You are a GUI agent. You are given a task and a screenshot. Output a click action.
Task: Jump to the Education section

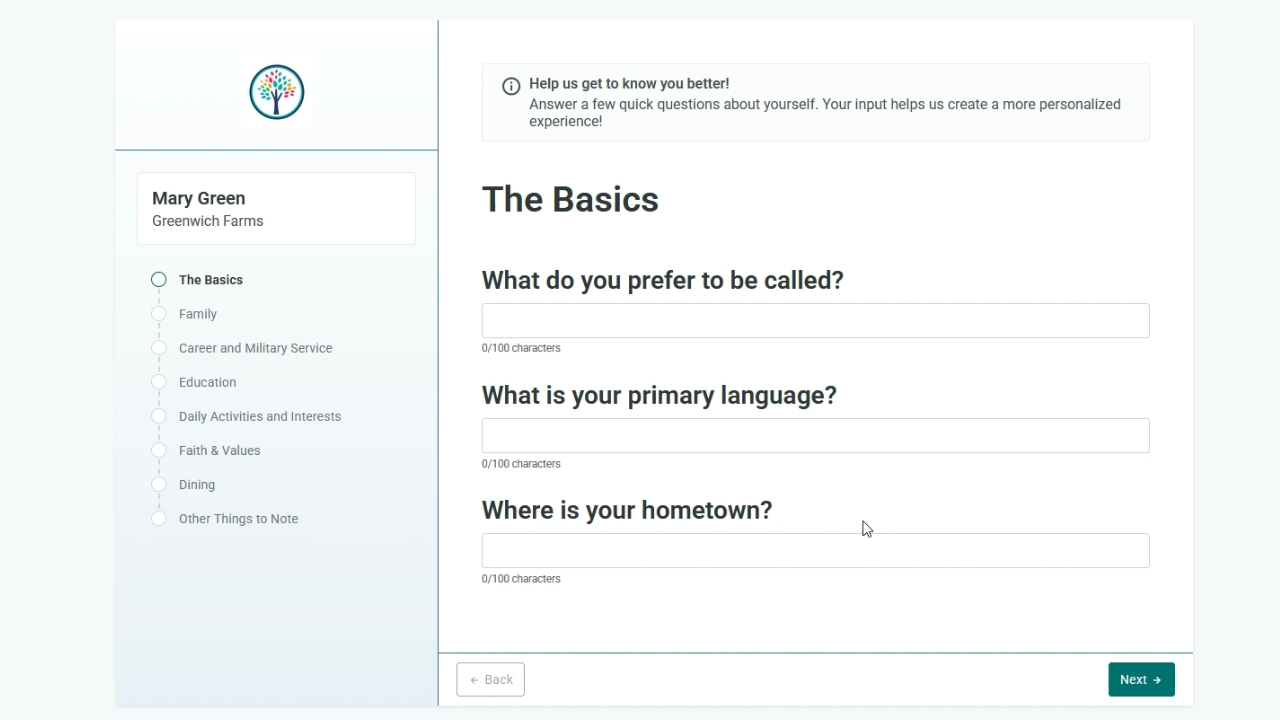[x=208, y=382]
